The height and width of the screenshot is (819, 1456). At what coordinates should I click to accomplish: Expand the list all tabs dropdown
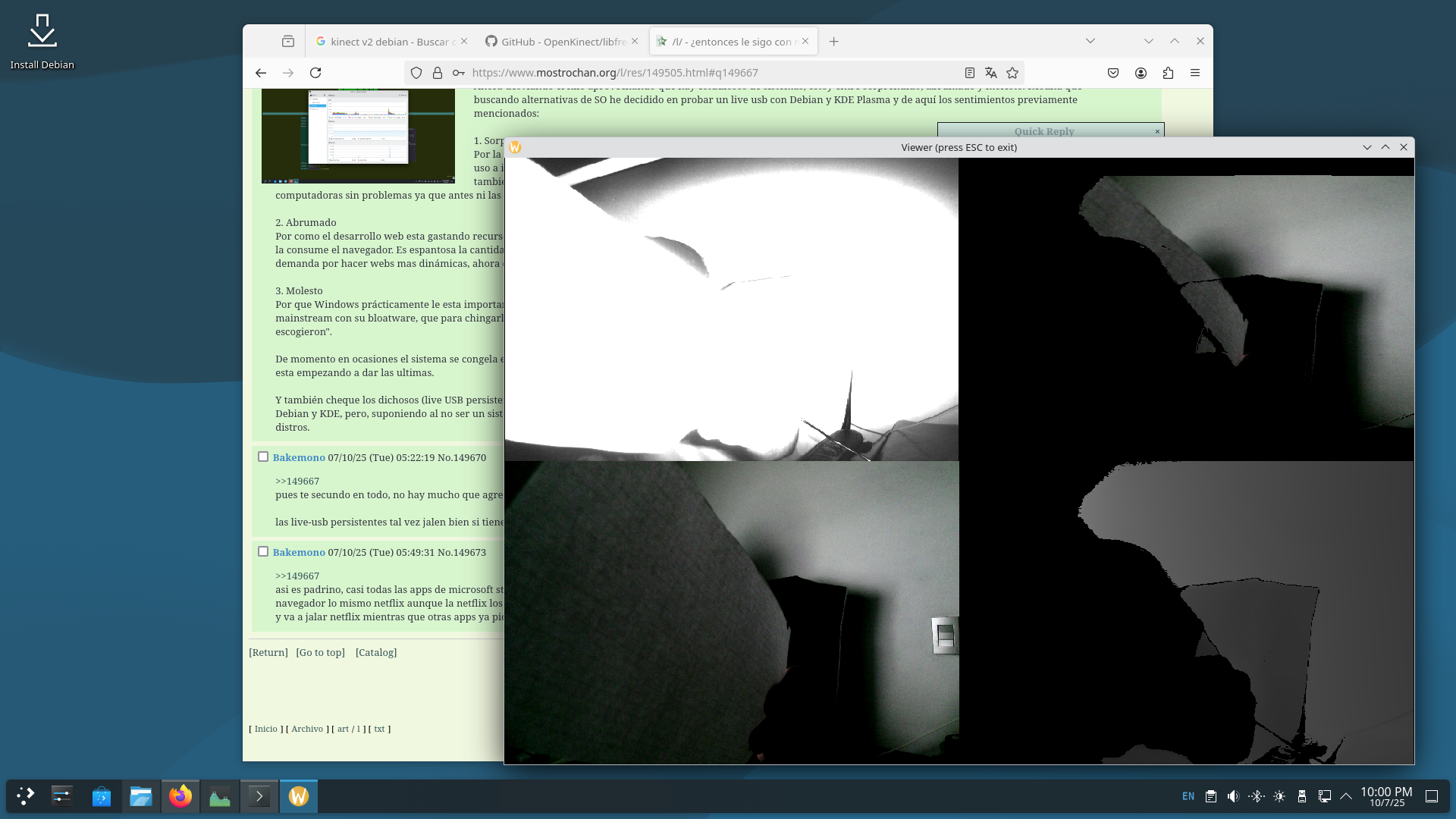coord(1090,41)
